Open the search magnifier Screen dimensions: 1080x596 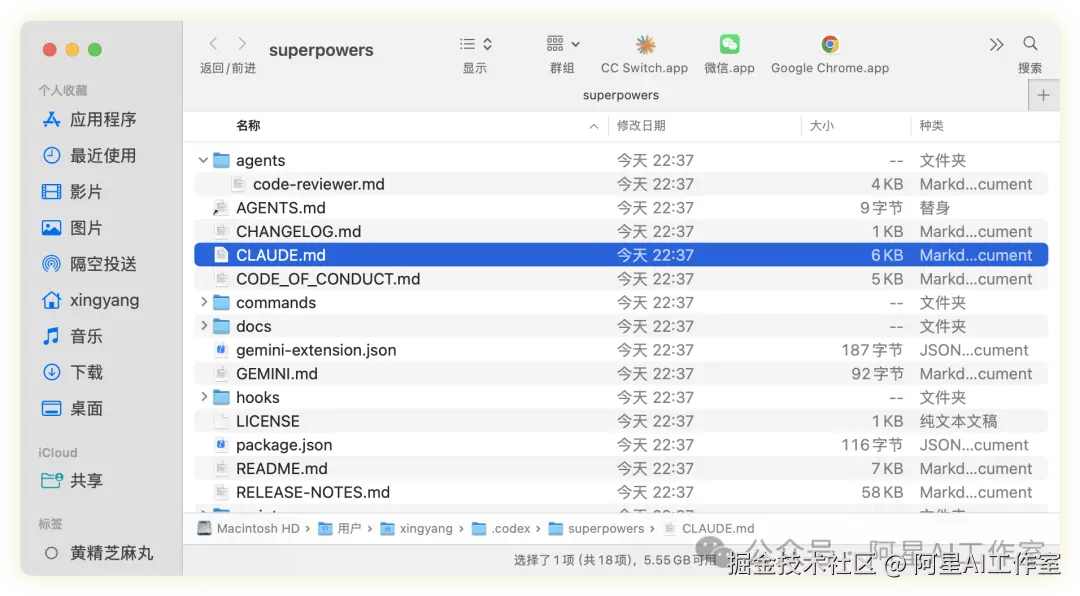[x=1030, y=44]
